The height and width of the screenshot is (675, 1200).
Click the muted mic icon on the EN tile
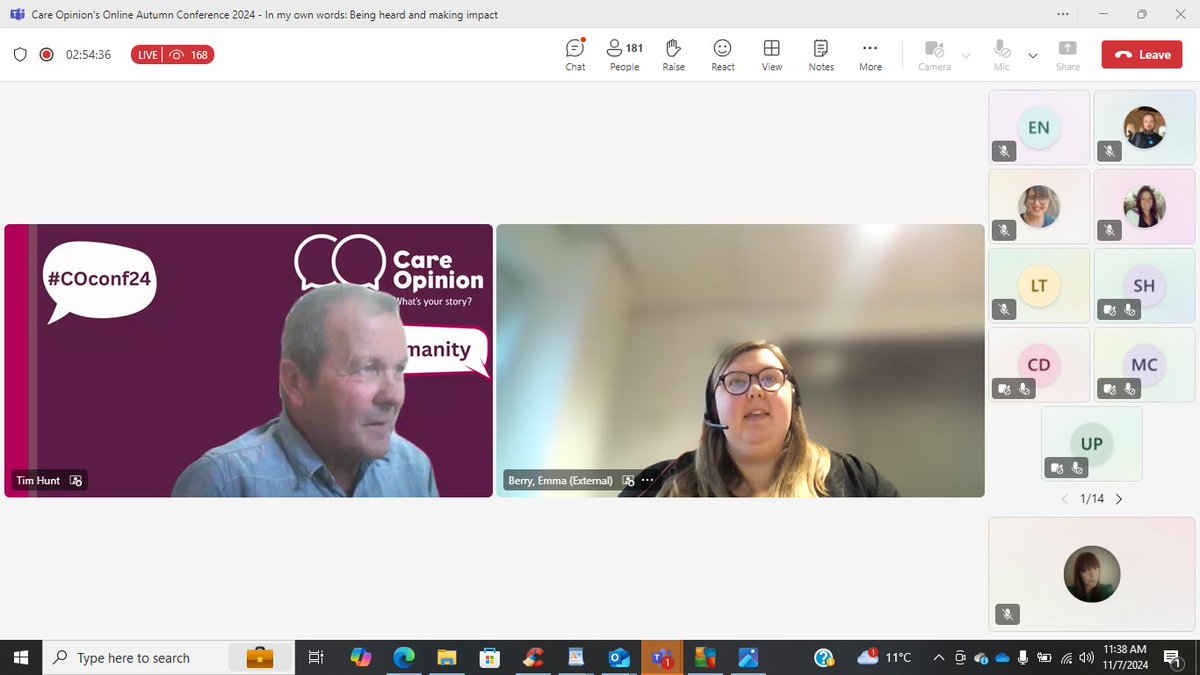(x=1004, y=151)
